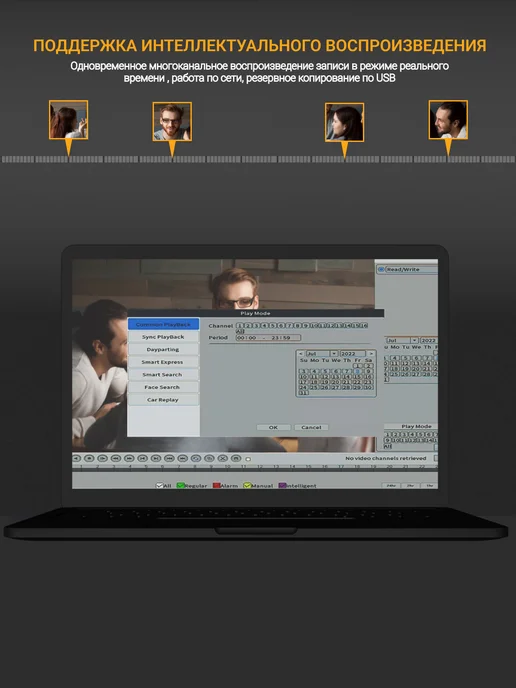Viewport: 516px width, 688px height.
Task: Click the previous frame playback button
Action: (142, 458)
